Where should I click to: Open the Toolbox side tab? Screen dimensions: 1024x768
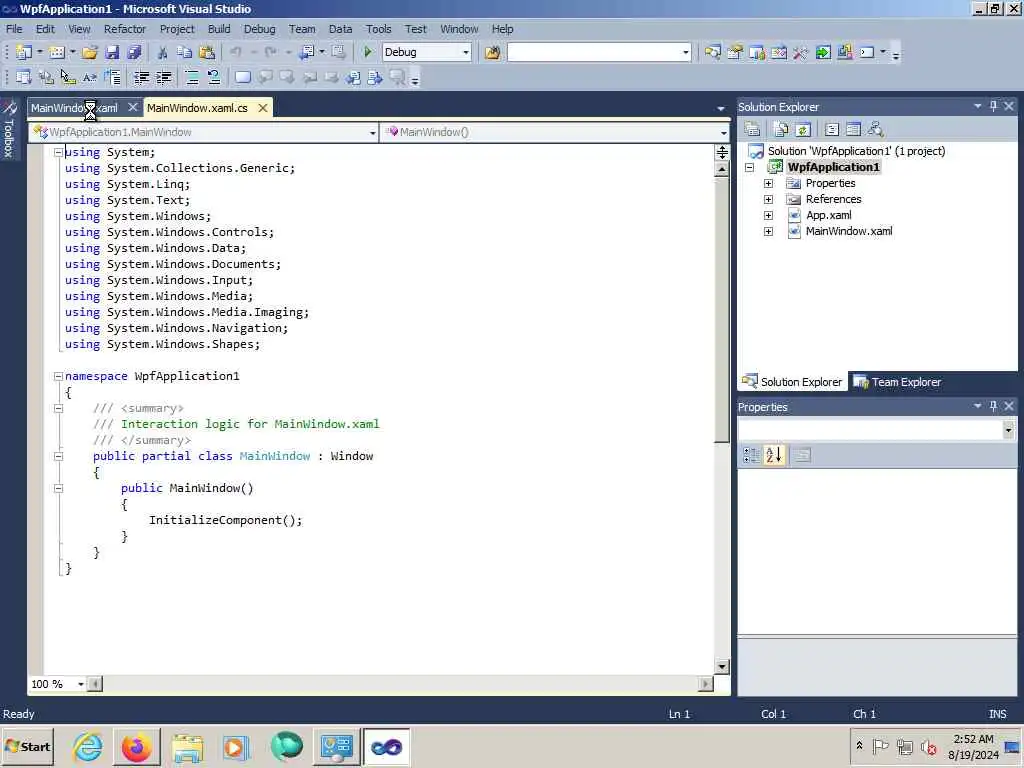(9, 129)
